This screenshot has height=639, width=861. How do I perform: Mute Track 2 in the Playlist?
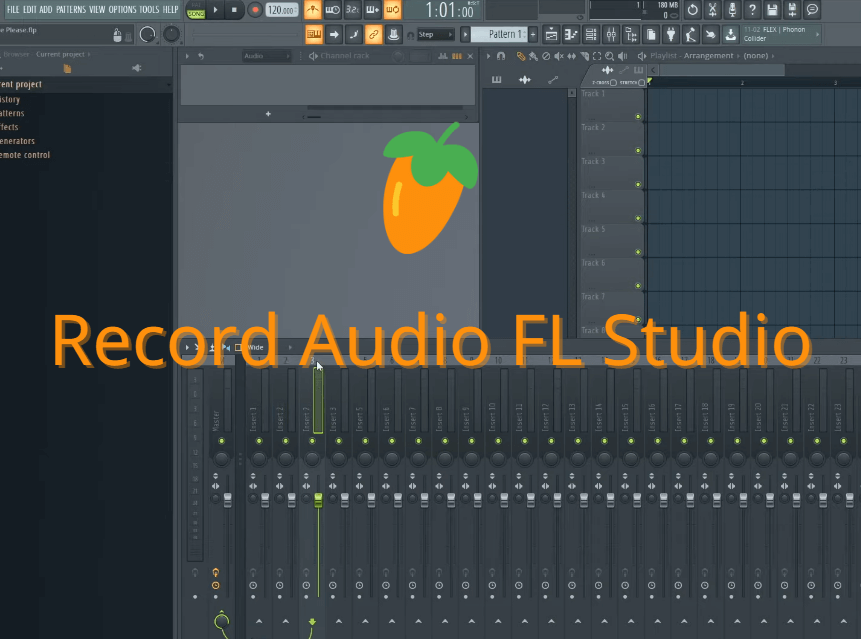638,150
